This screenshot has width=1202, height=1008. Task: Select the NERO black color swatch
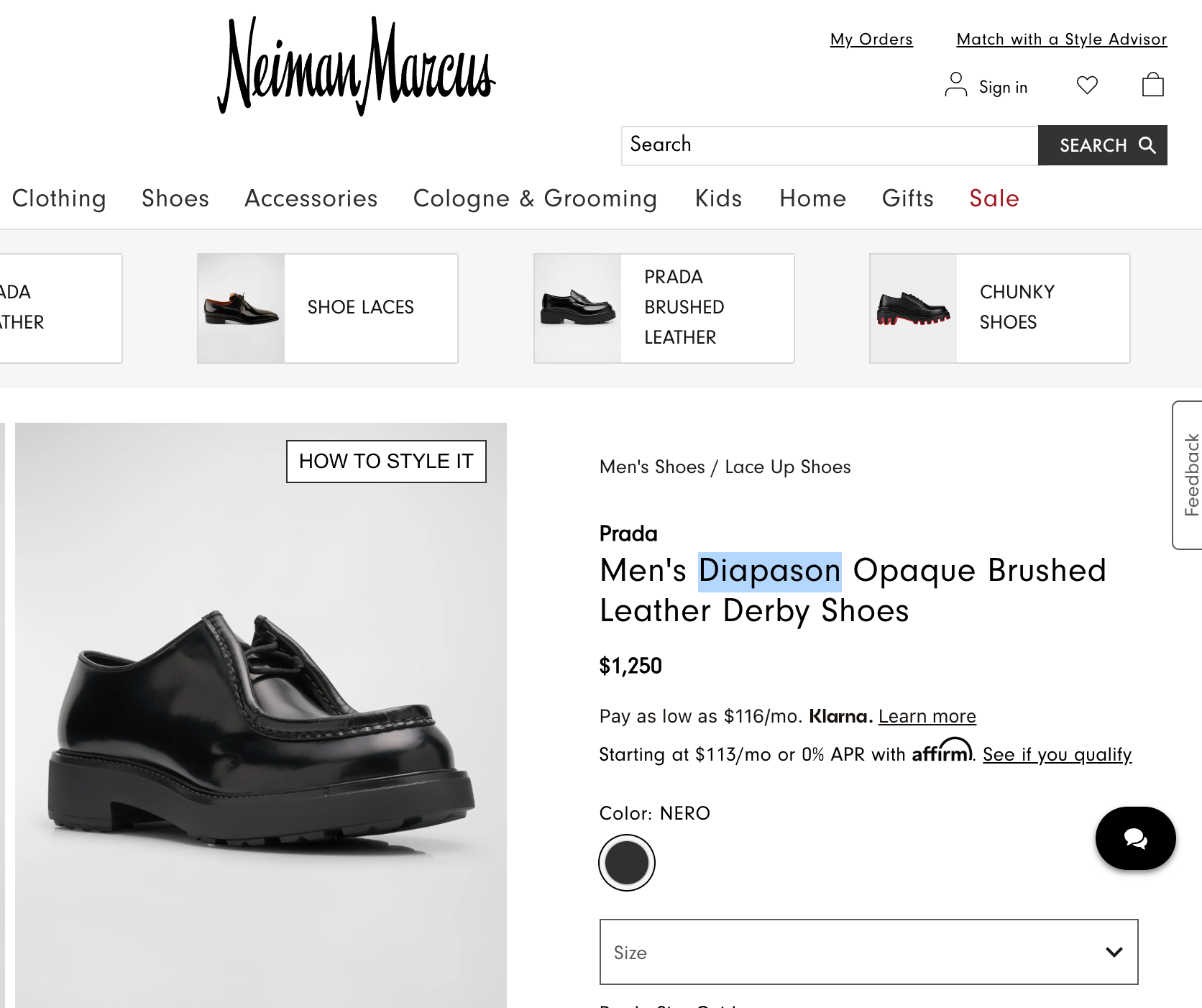(626, 863)
